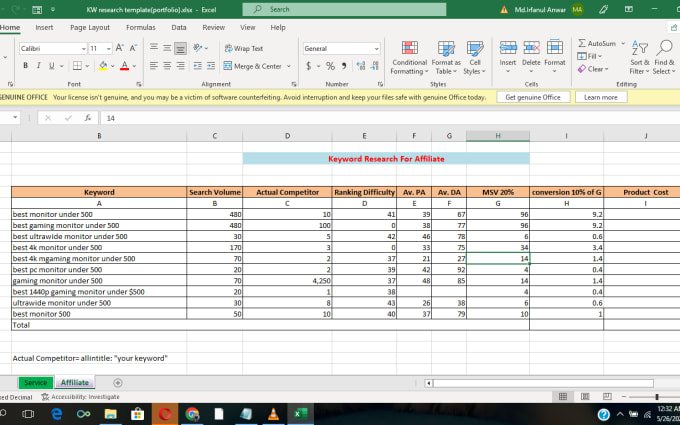Open Conditional Formatting
Screen dimensions: 680x425
click(x=409, y=58)
